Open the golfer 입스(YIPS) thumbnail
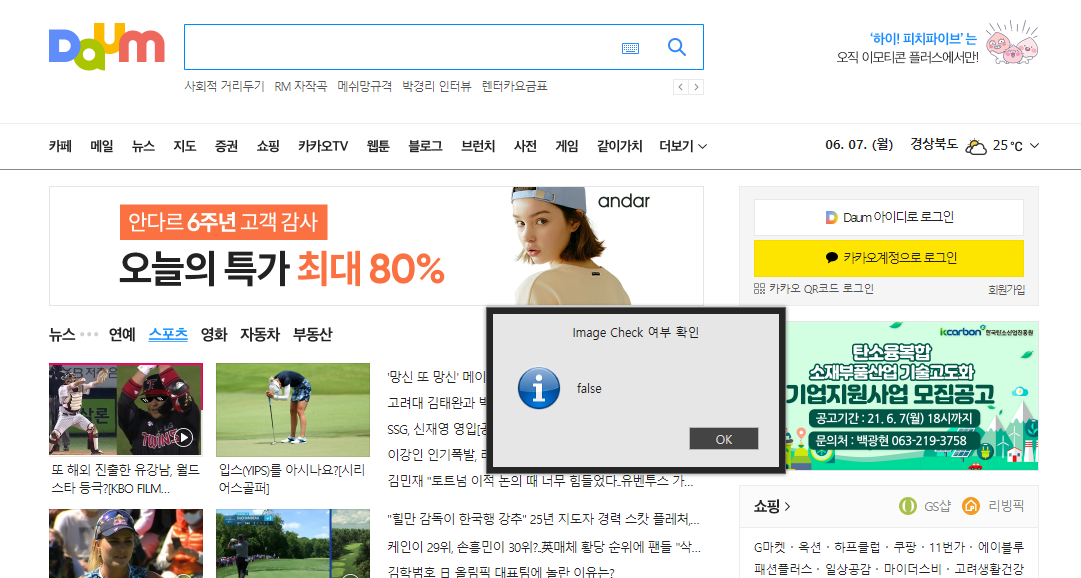1081x578 pixels. pos(293,410)
